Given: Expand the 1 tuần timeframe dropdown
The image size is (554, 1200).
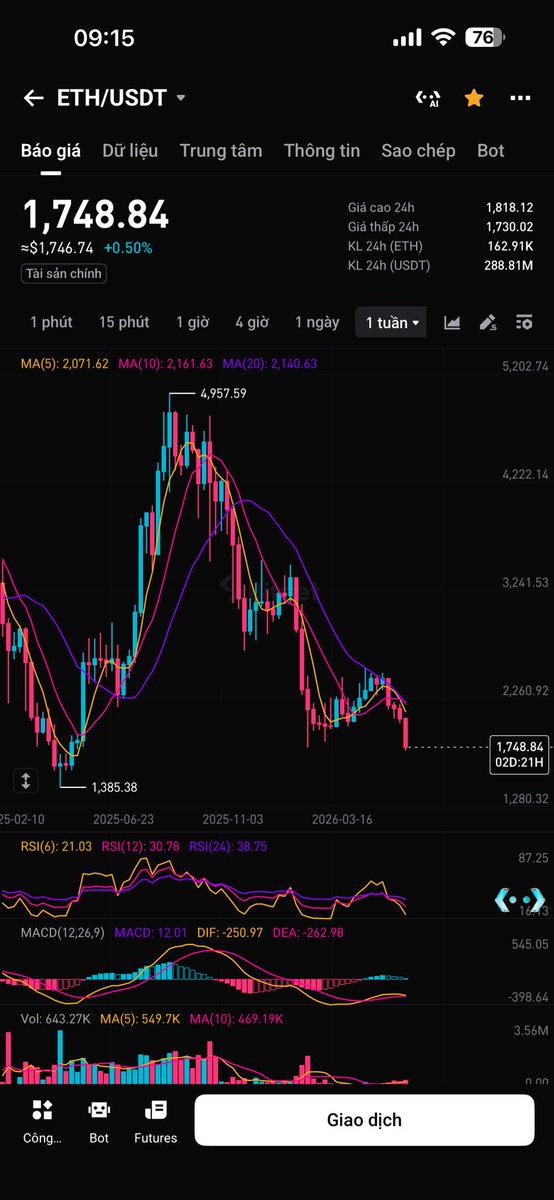Looking at the screenshot, I should [x=392, y=322].
